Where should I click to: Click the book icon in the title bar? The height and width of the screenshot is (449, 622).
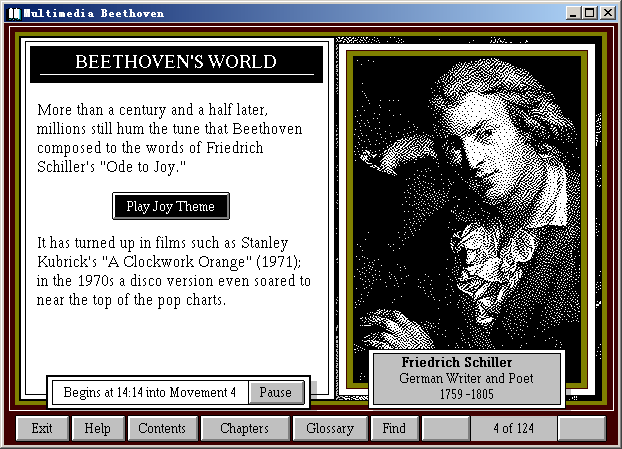click(14, 13)
